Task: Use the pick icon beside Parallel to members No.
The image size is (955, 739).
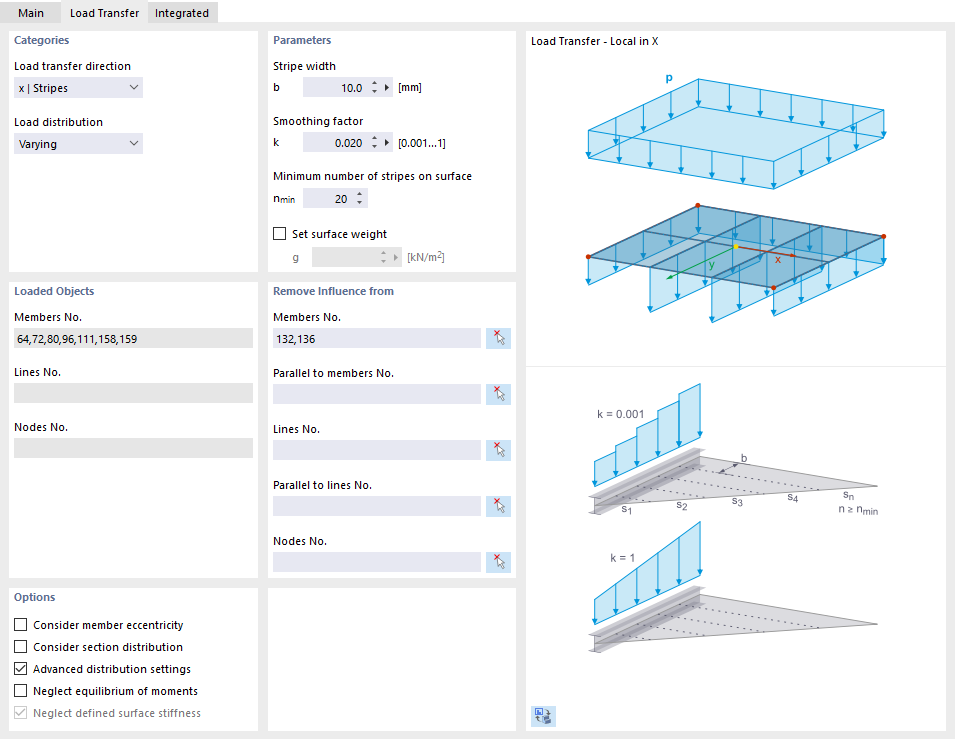Action: pyautogui.click(x=498, y=394)
